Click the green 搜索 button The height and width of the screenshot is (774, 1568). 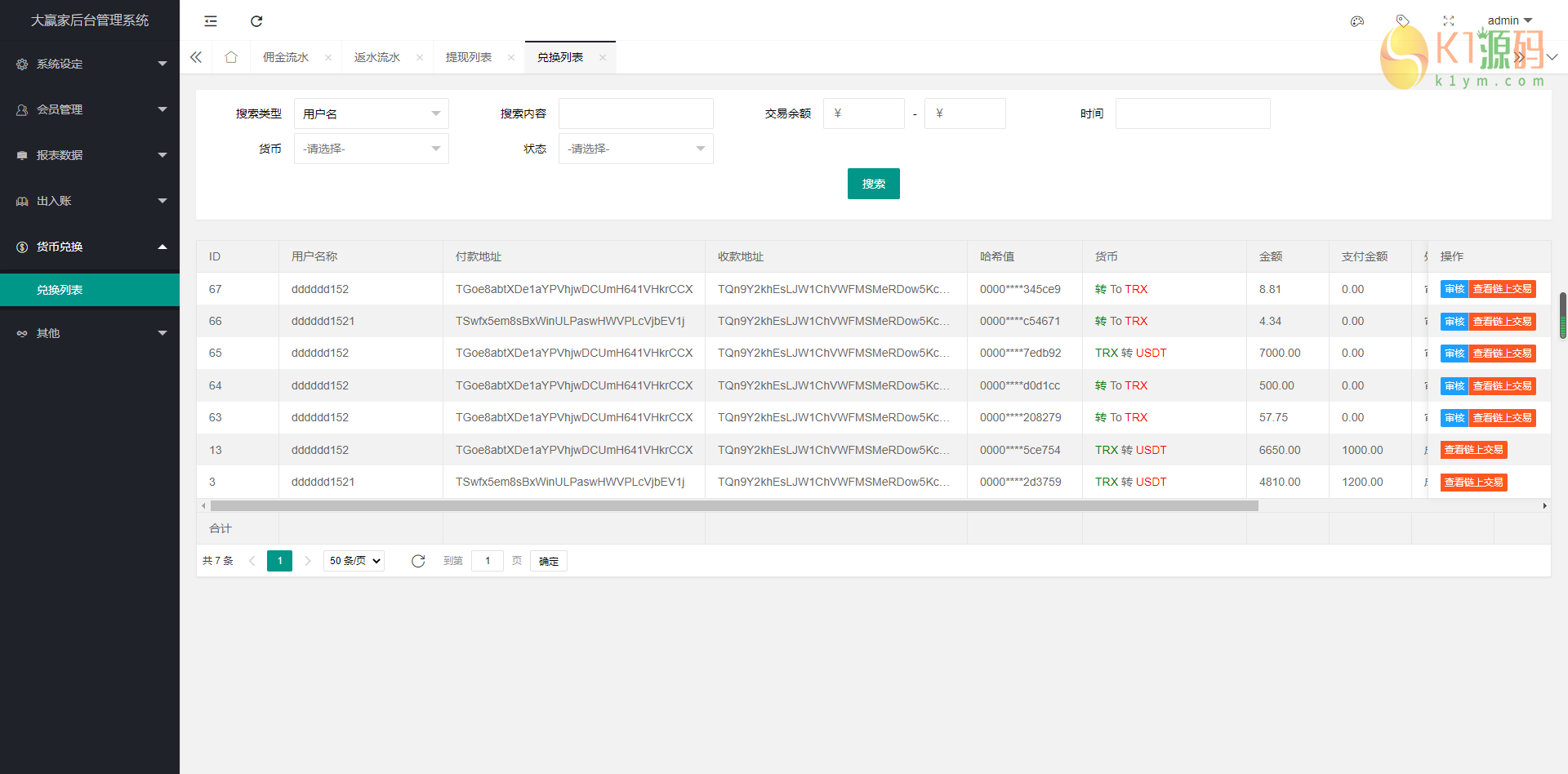(873, 184)
